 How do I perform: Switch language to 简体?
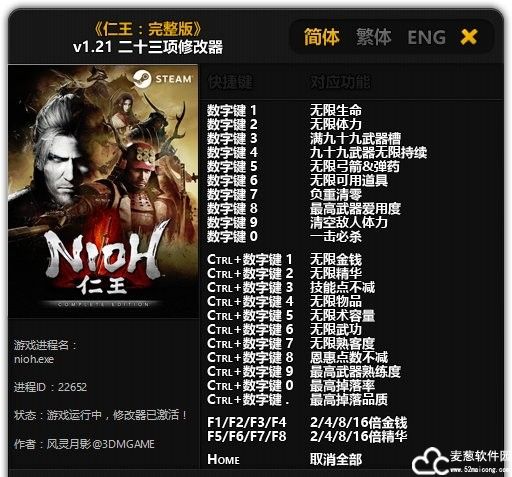[x=322, y=37]
